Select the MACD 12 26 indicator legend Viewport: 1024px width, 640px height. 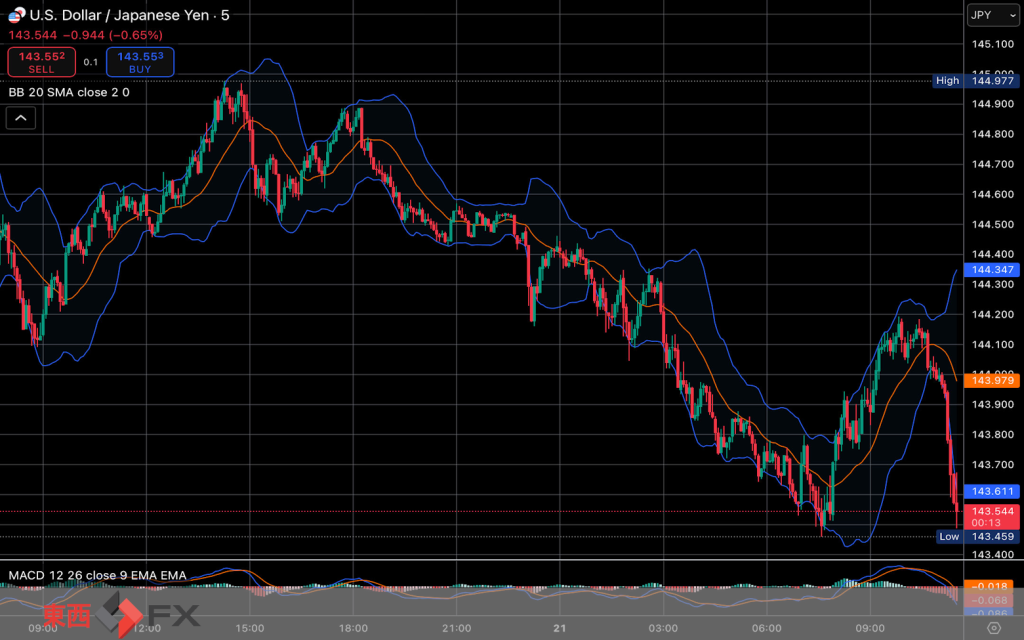(97, 576)
